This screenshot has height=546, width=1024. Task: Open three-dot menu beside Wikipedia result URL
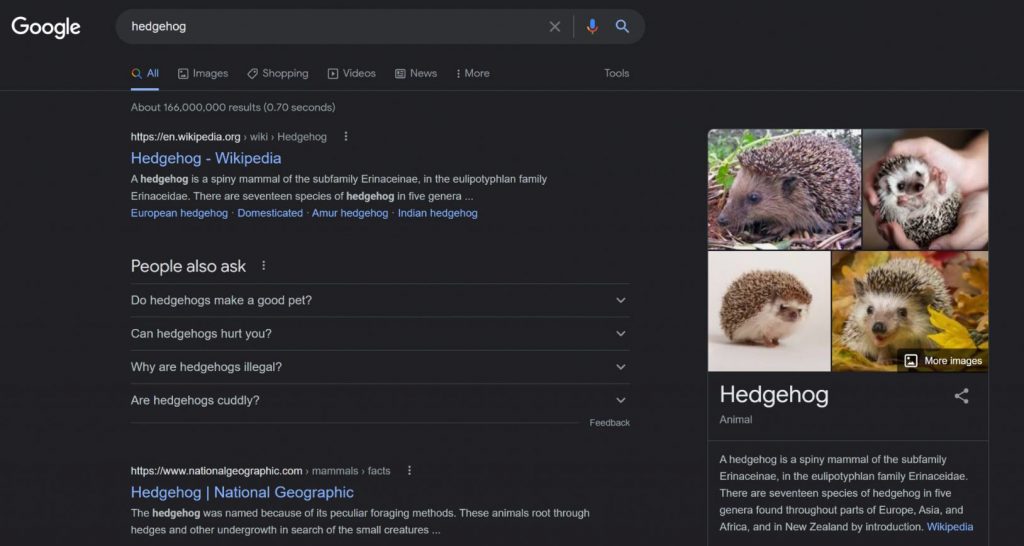(346, 137)
